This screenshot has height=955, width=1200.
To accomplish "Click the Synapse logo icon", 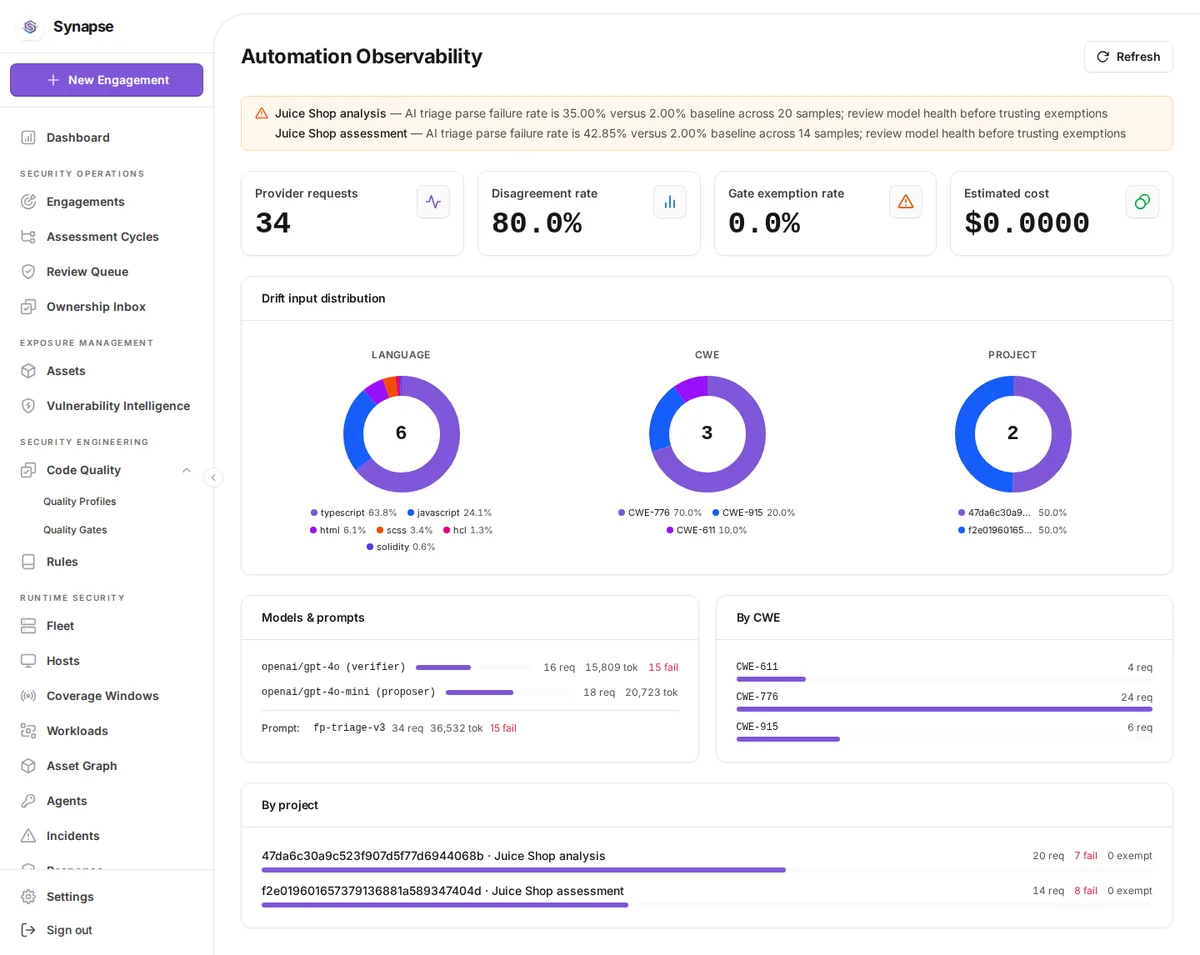I will (x=30, y=27).
